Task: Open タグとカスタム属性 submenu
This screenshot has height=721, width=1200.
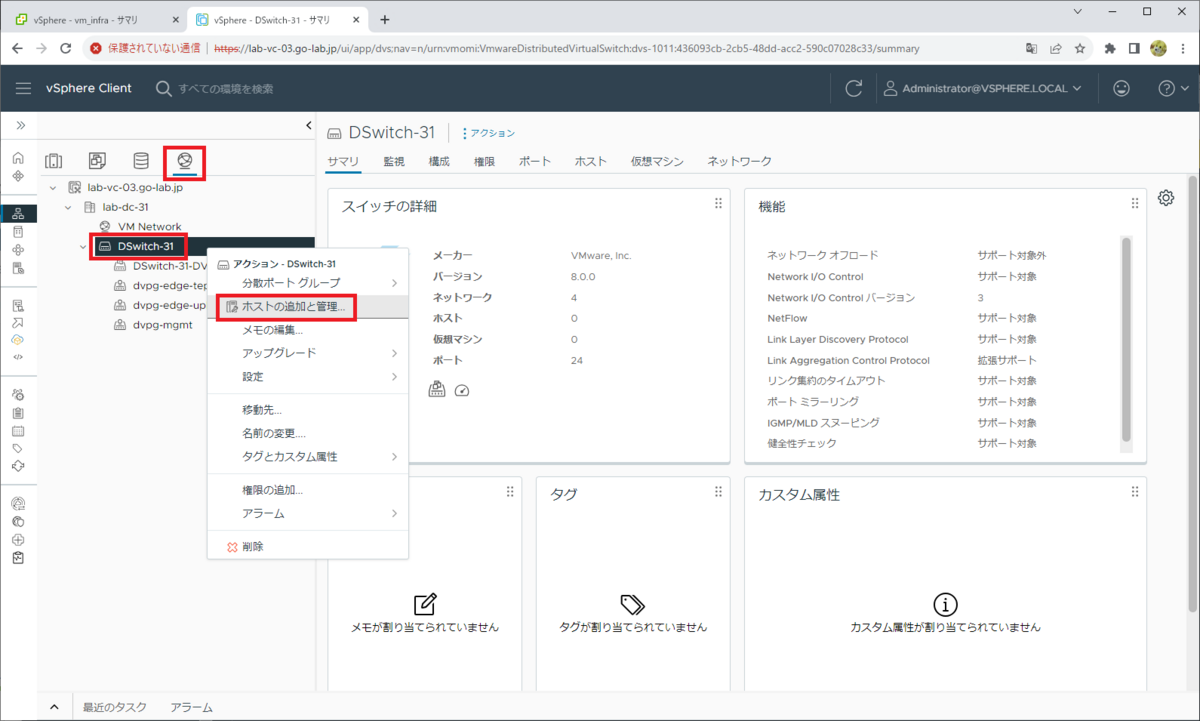Action: pyautogui.click(x=308, y=457)
